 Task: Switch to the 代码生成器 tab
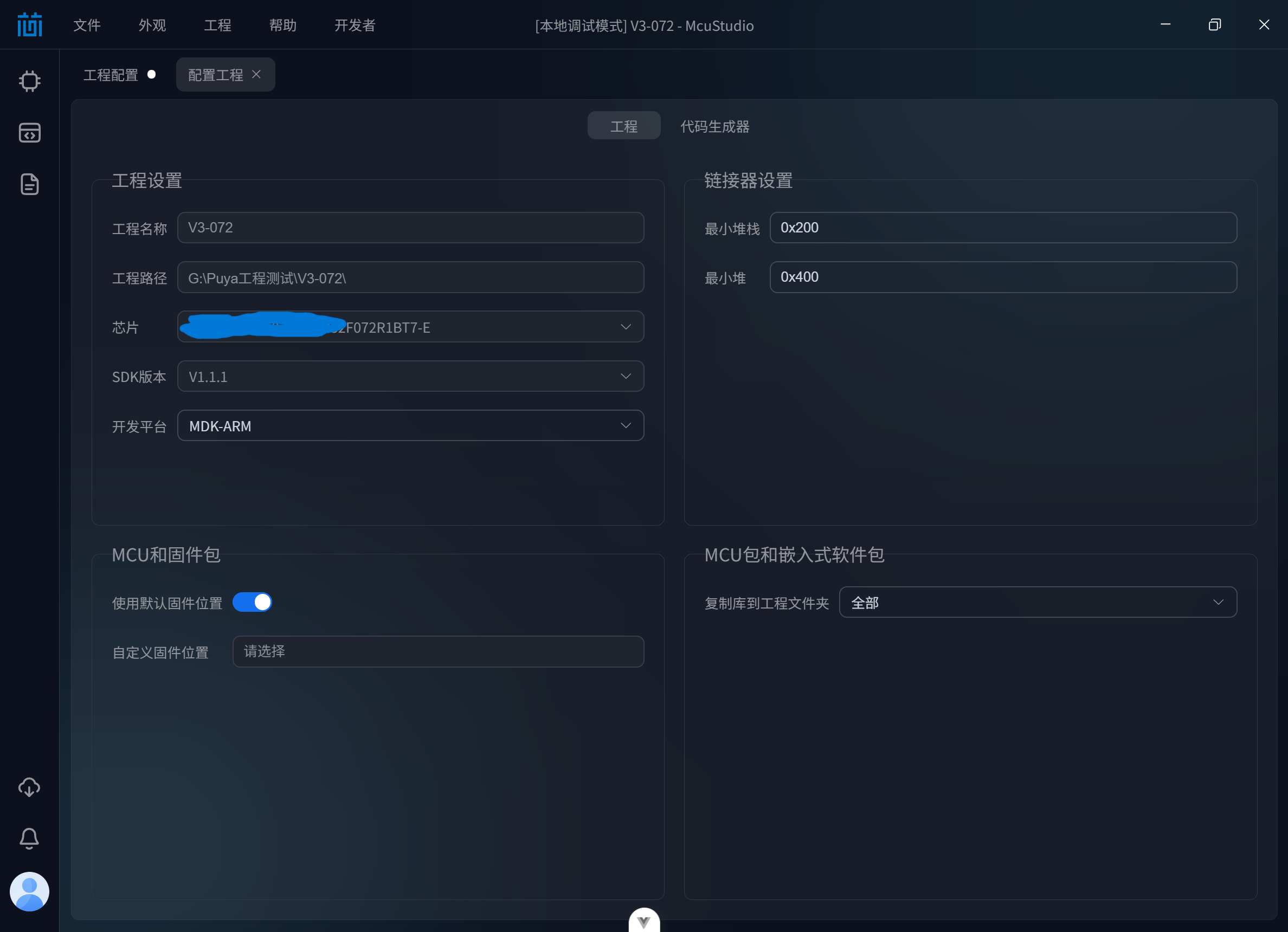tap(715, 126)
